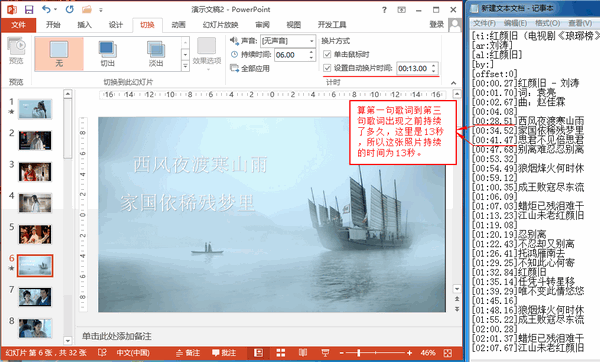
Task: Switch to the 设计 ribbon tab
Action: tap(116, 25)
